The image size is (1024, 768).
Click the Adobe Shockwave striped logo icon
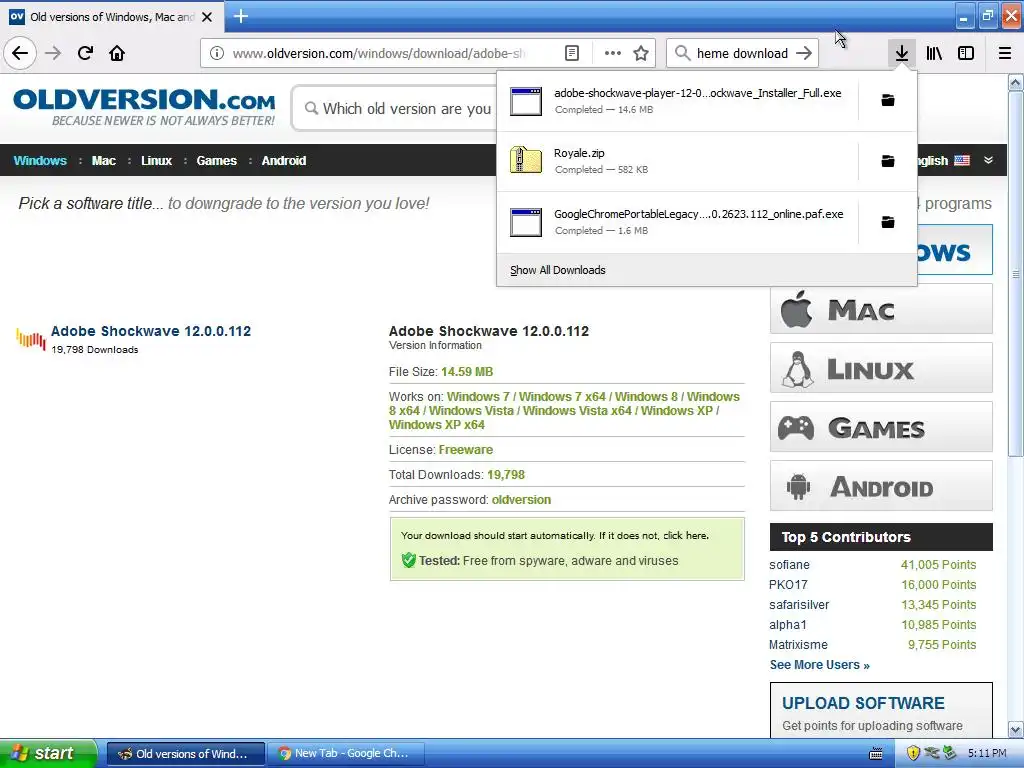31,338
